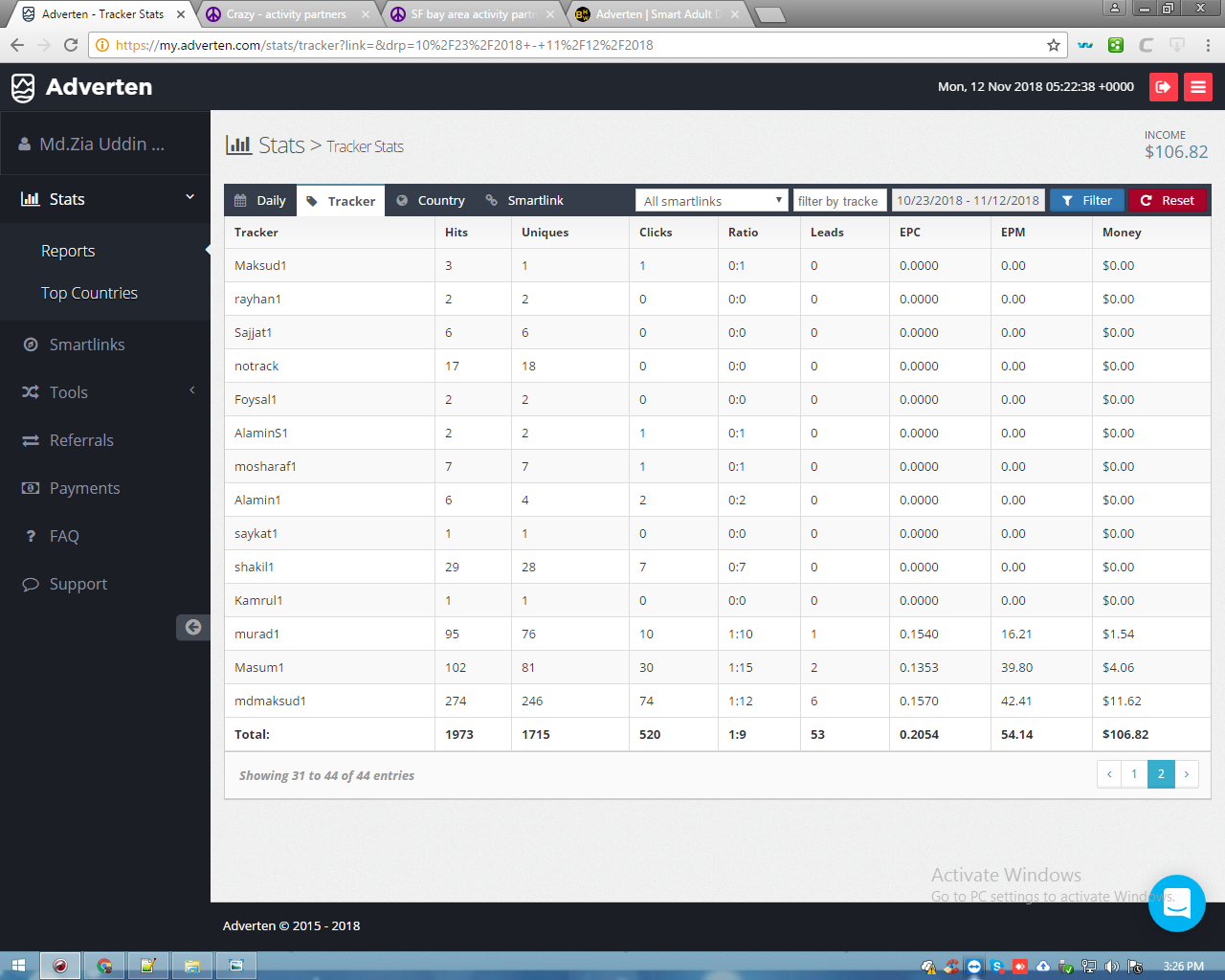Reload the page with refresh icon
The width and height of the screenshot is (1225, 980).
(x=71, y=45)
